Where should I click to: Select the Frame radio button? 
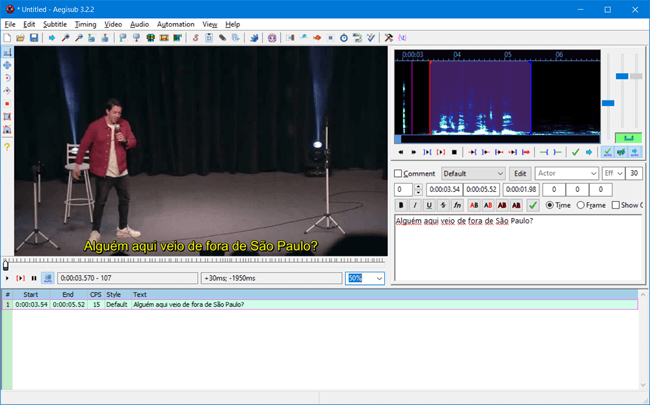(x=580, y=205)
